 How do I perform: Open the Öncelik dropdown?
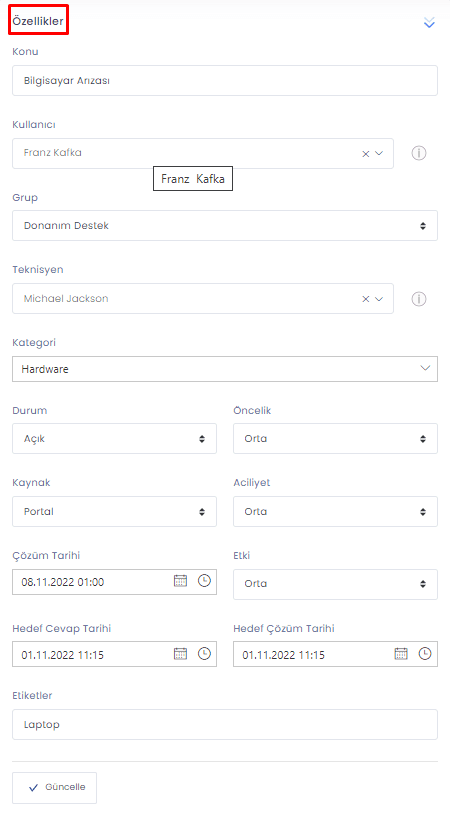[x=335, y=439]
